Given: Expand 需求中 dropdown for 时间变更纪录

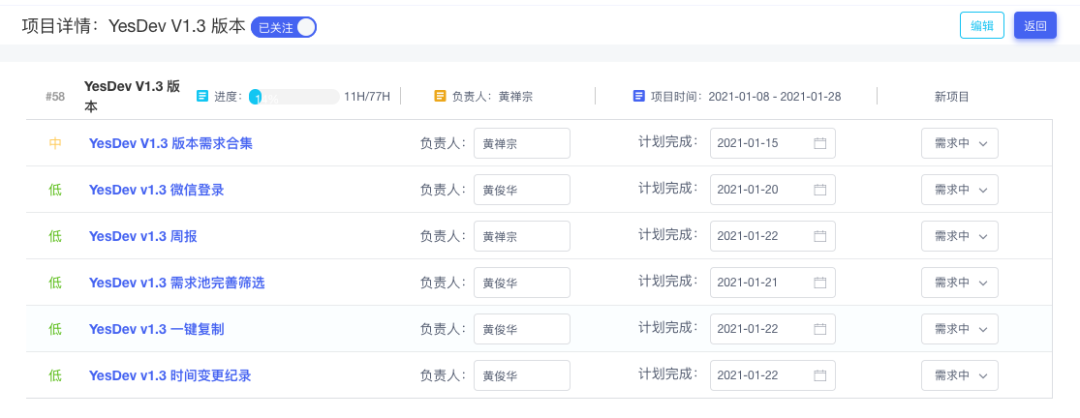Looking at the screenshot, I should point(959,375).
